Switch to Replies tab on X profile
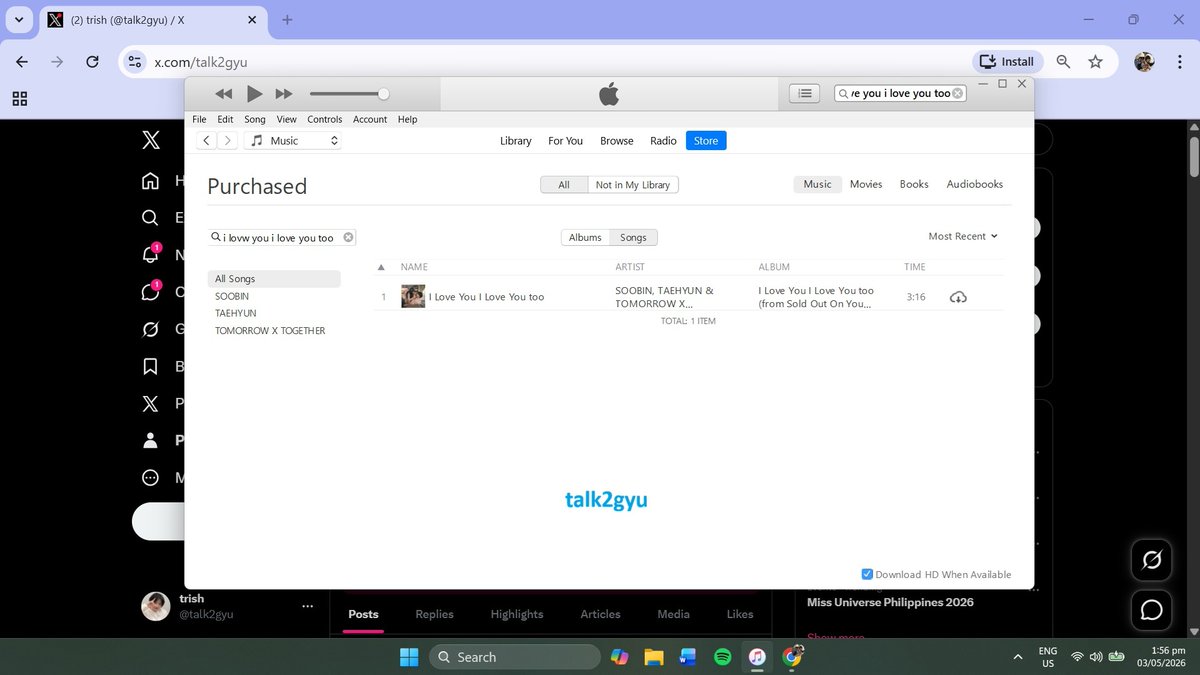1200x675 pixels. point(434,614)
